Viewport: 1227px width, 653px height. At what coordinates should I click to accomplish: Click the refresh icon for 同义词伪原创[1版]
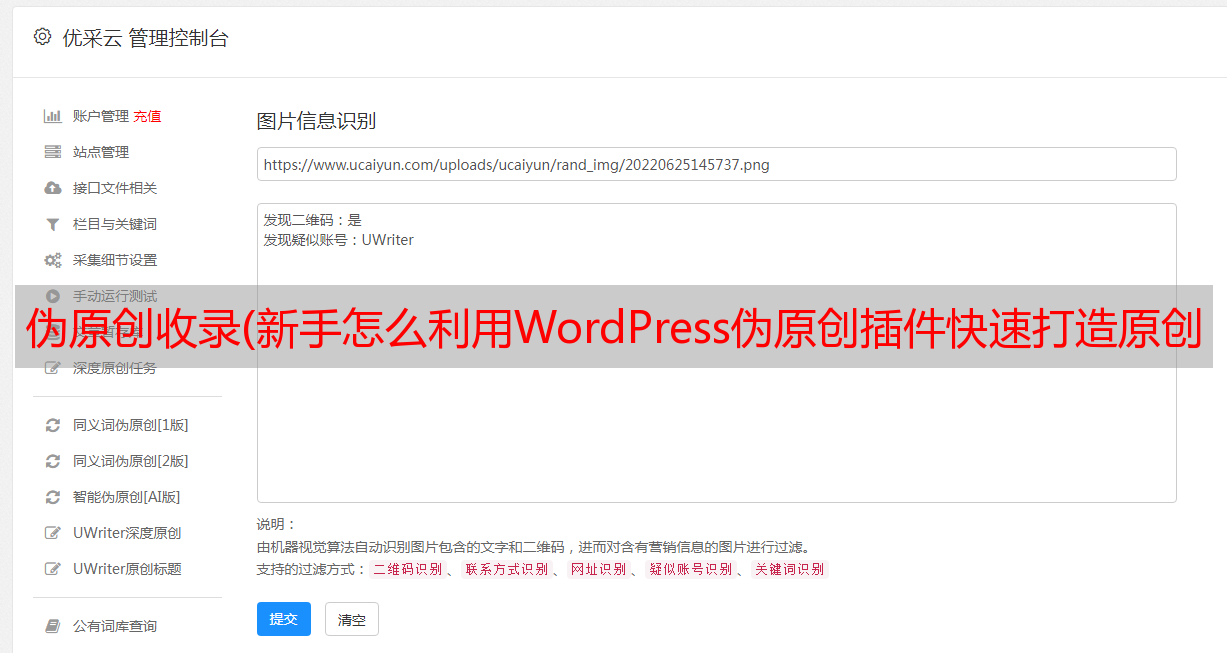point(53,425)
